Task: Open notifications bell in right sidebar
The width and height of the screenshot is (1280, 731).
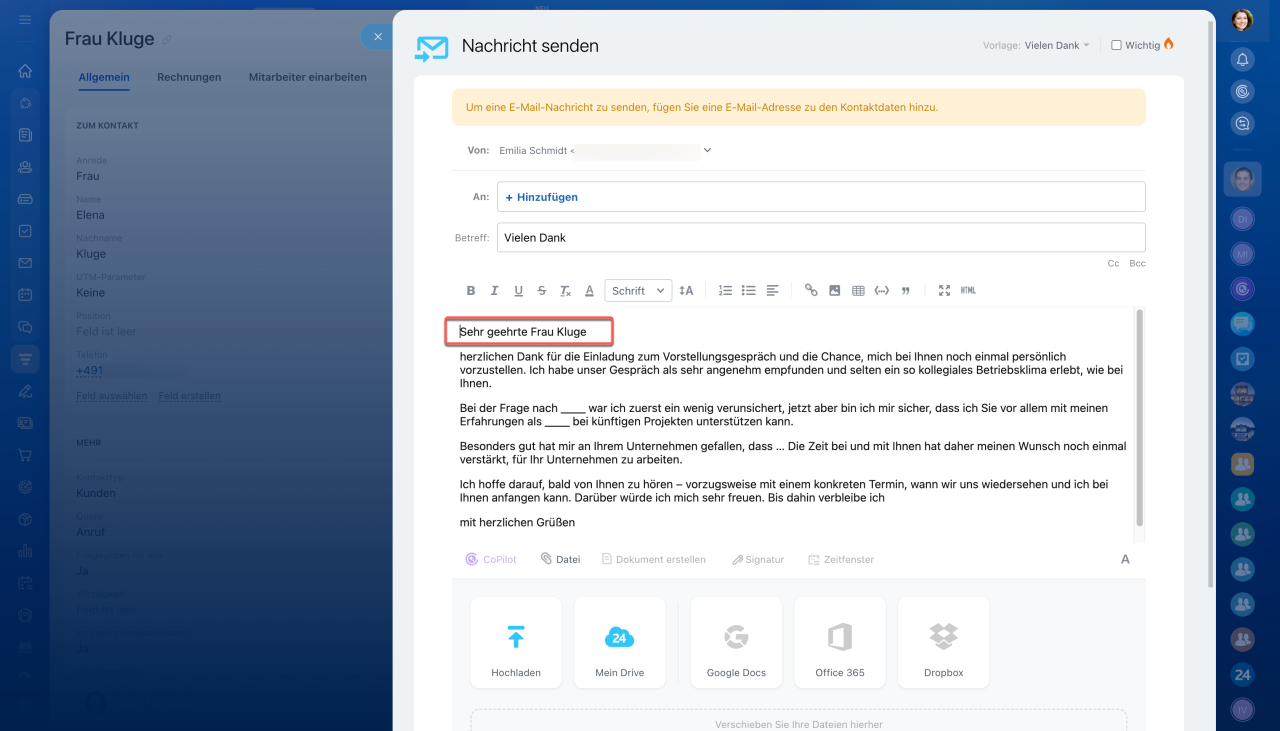Action: coord(1242,60)
